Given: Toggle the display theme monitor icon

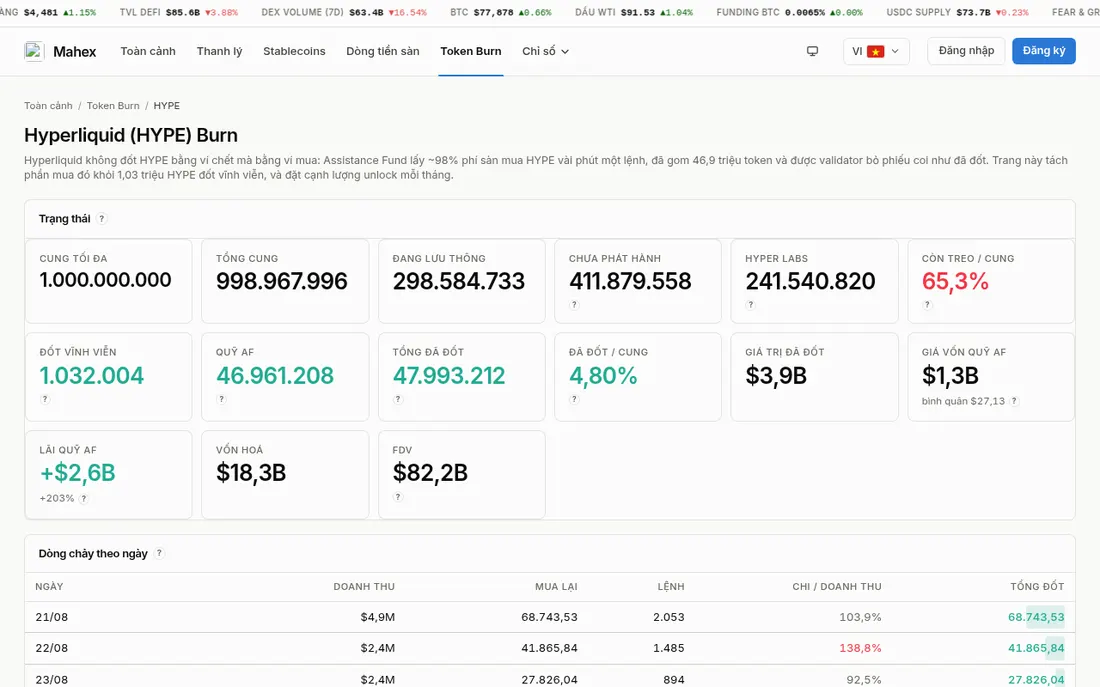Looking at the screenshot, I should (x=812, y=51).
